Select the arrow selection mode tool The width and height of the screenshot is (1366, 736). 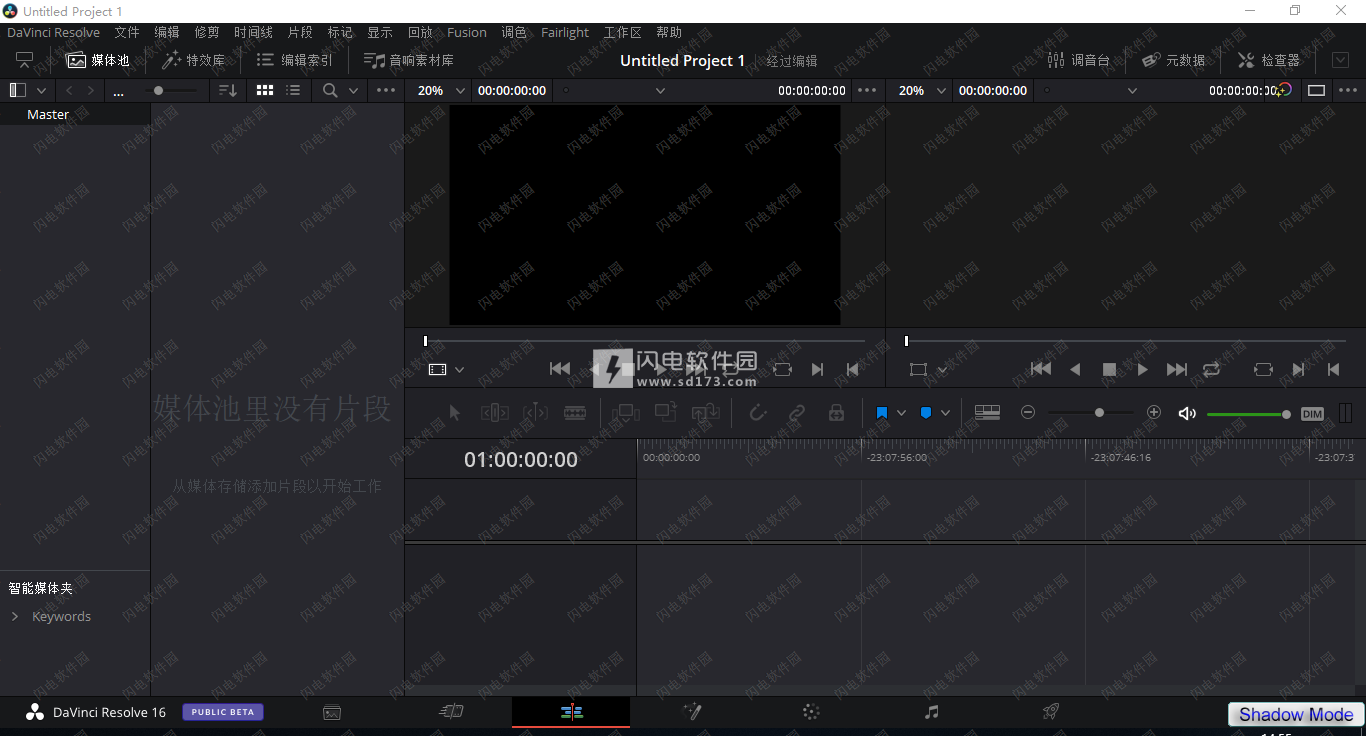point(455,412)
